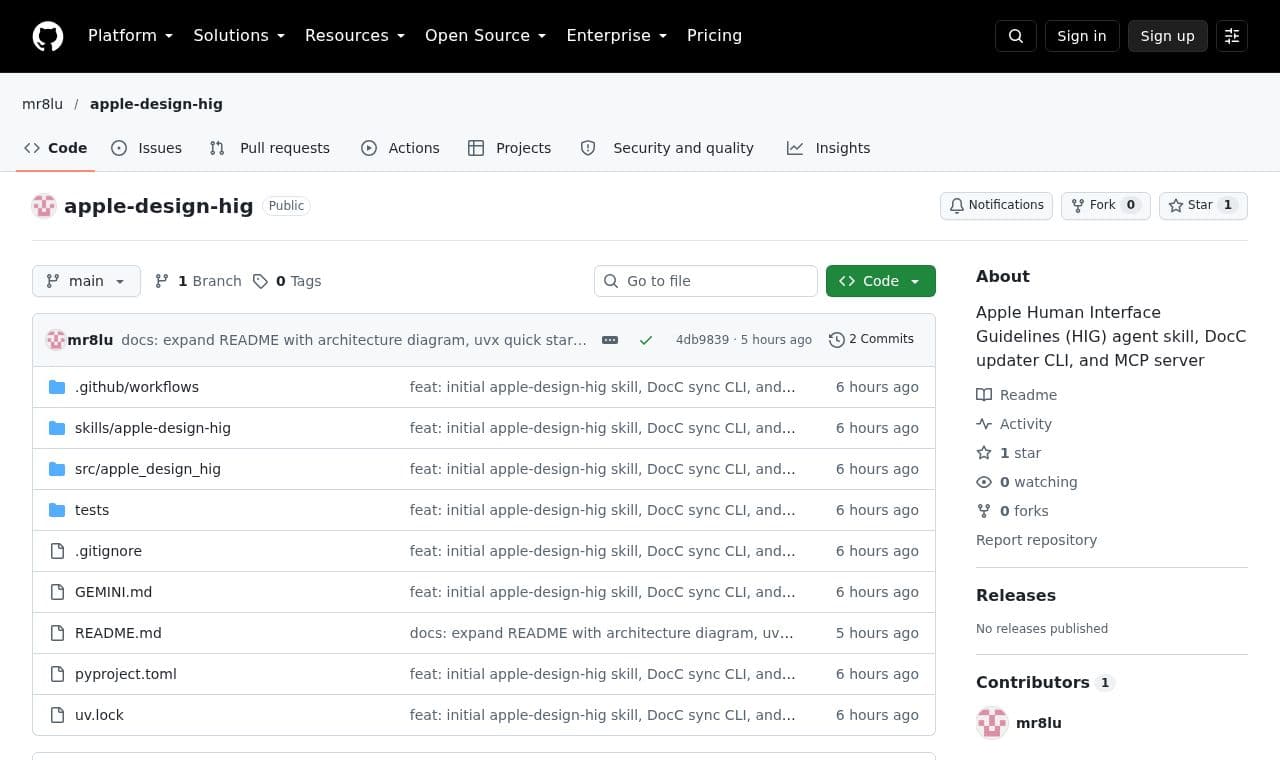Click the Go to file search field
Viewport: 1280px width, 760px height.
(x=706, y=281)
